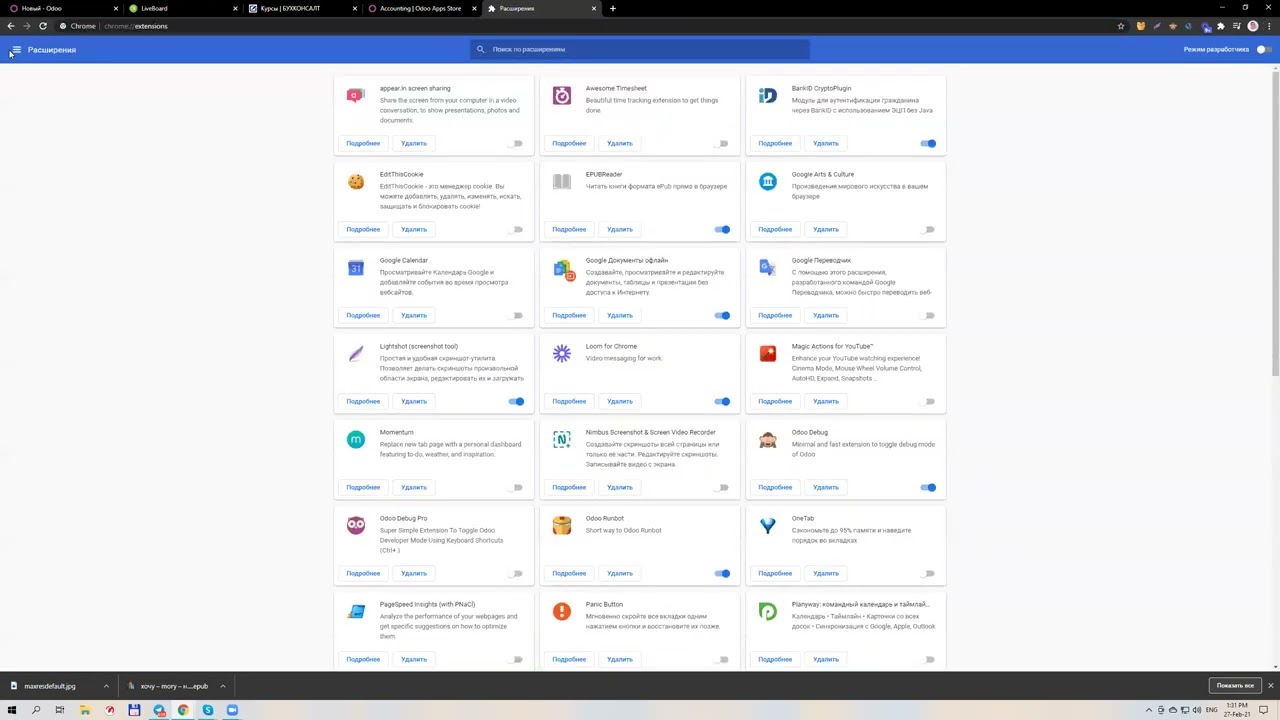This screenshot has height=720, width=1280.
Task: Expand options for the maxresdefault.jpg download
Action: click(105, 686)
